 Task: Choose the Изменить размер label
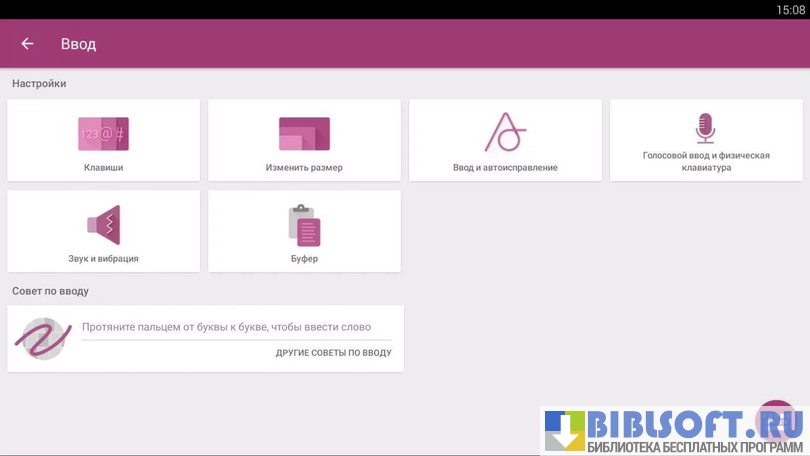tap(304, 168)
